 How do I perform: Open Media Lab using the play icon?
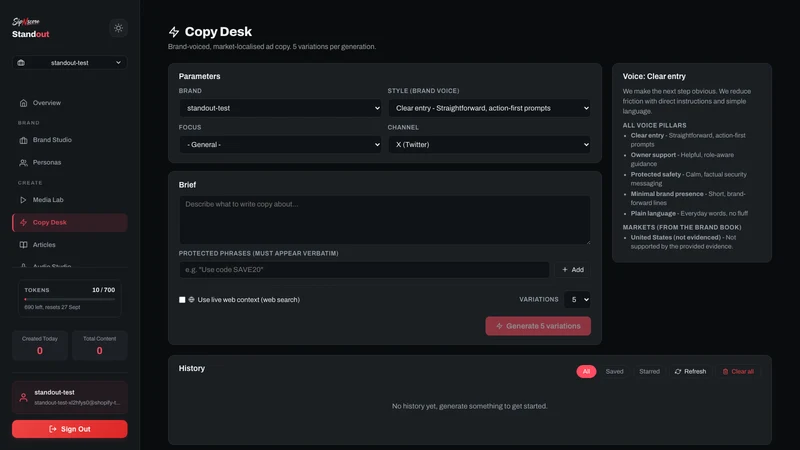23,200
